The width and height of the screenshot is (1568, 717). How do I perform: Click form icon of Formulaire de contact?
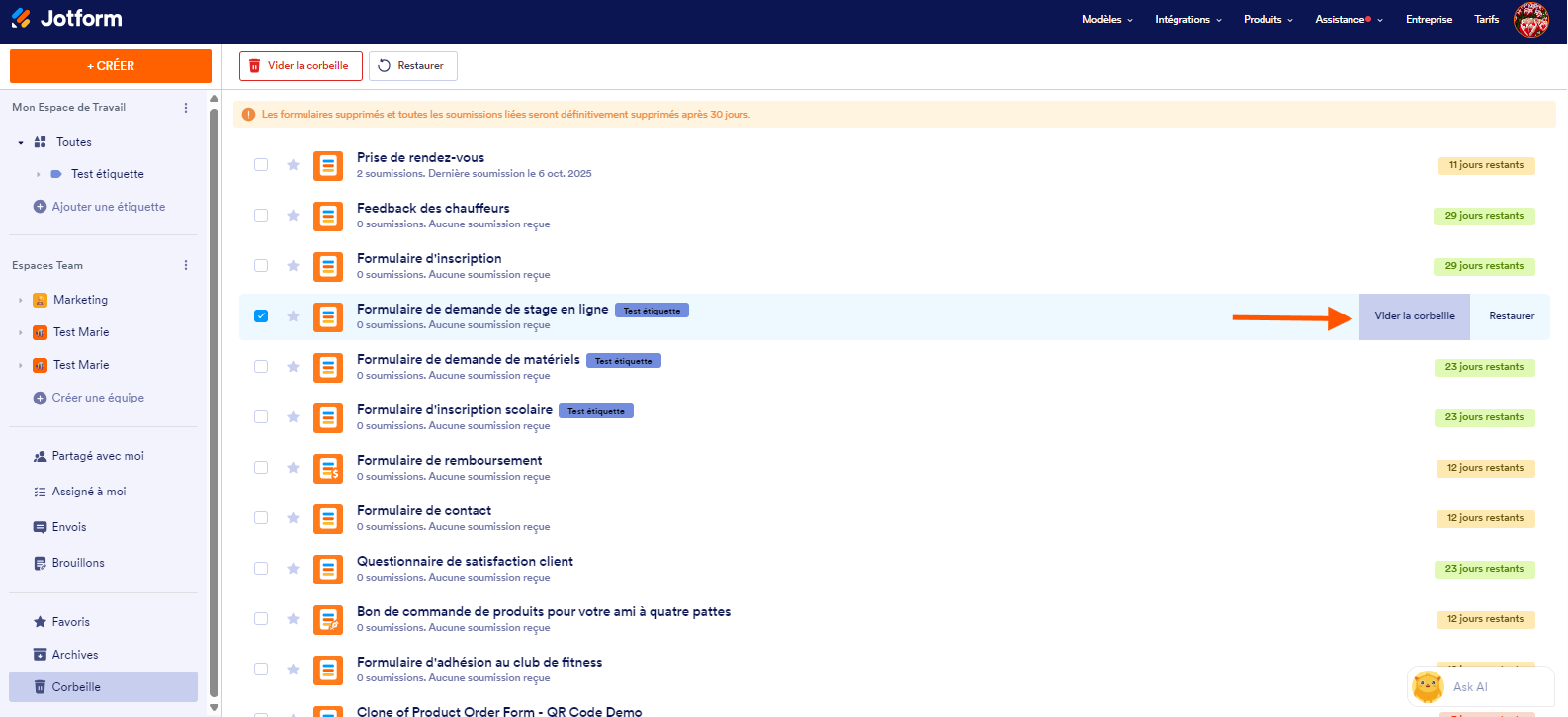[x=328, y=519]
